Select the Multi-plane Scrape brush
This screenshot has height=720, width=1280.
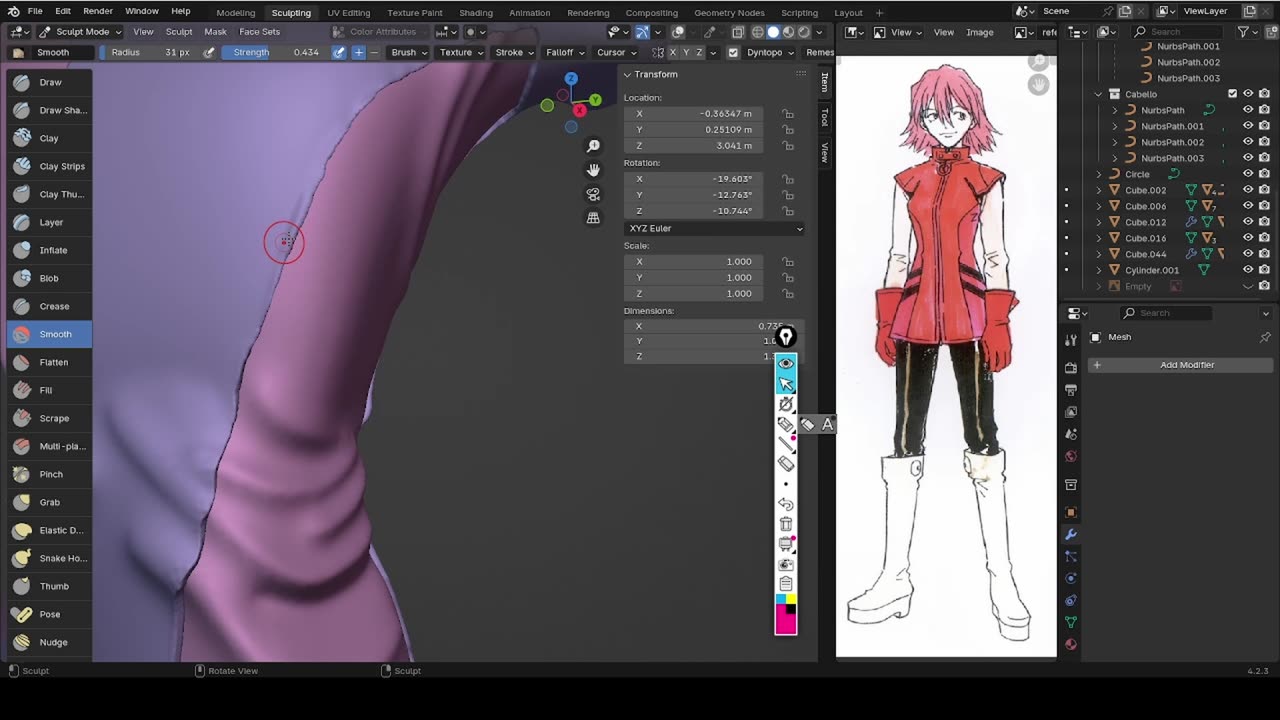click(x=49, y=446)
